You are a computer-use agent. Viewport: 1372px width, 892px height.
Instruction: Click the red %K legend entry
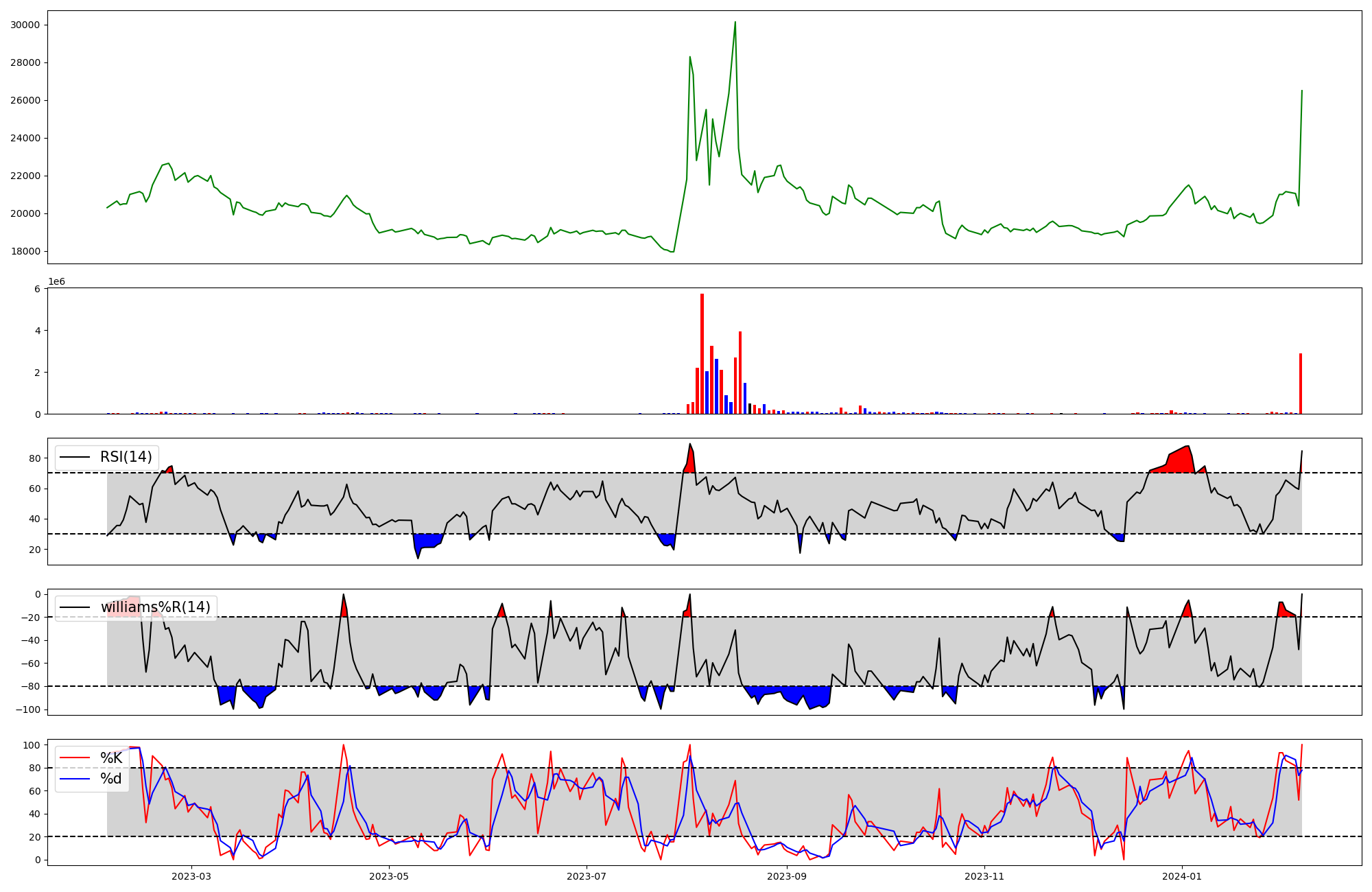pyautogui.click(x=110, y=758)
